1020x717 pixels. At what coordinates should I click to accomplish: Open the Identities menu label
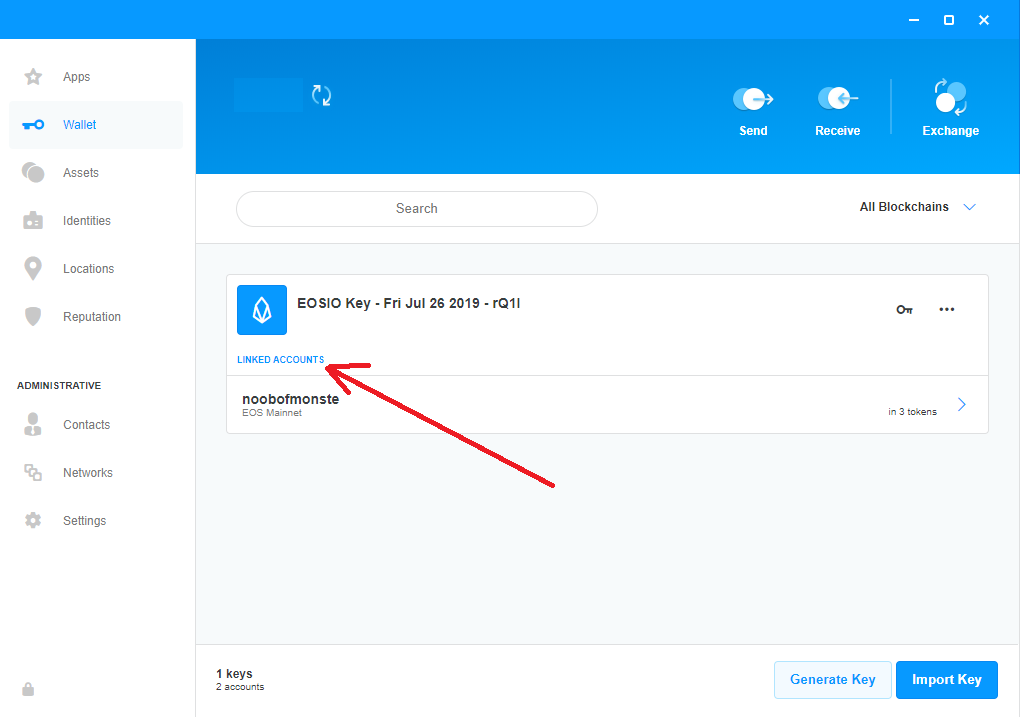coord(87,221)
